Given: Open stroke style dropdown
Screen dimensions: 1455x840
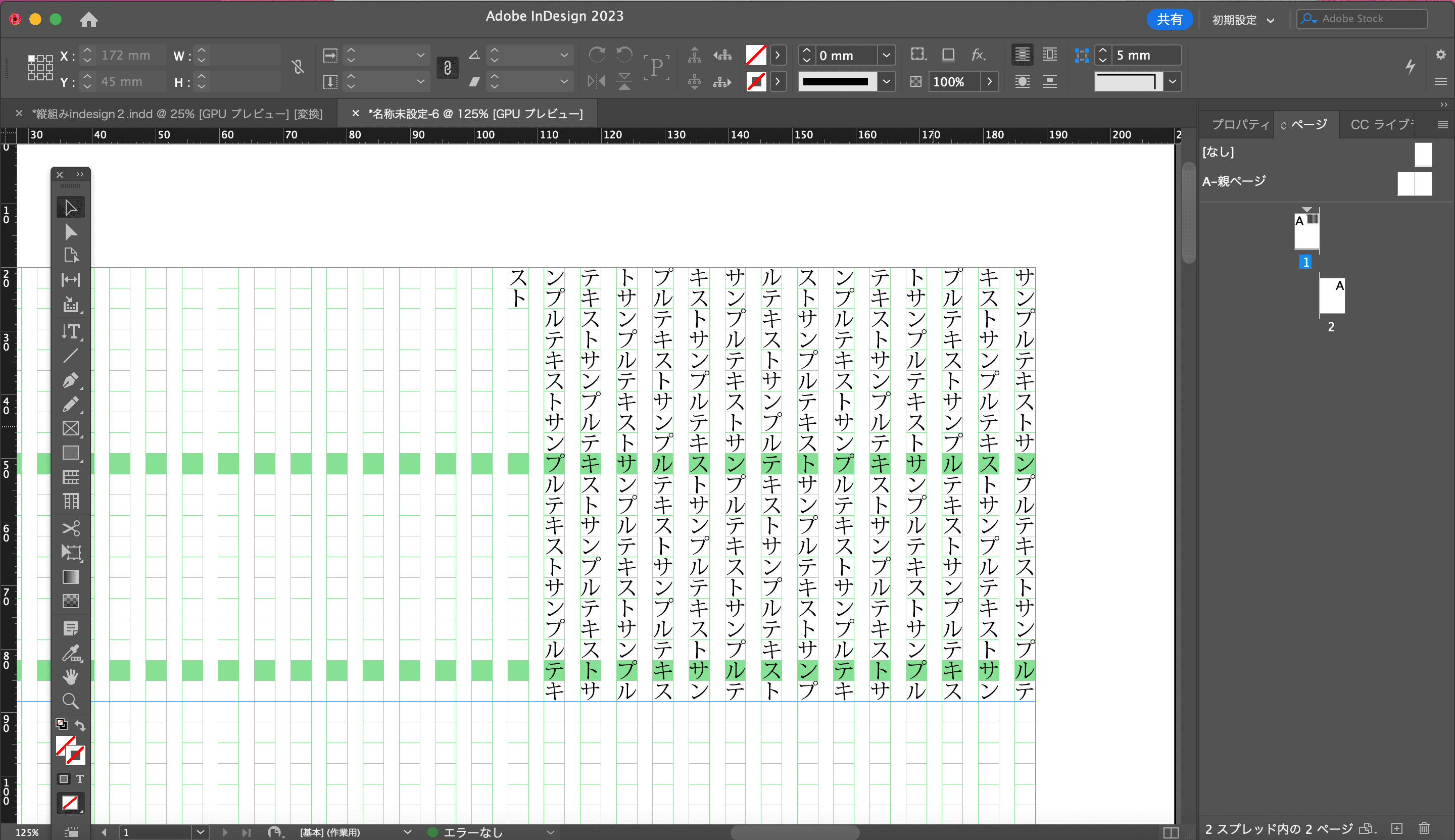Looking at the screenshot, I should coord(886,81).
